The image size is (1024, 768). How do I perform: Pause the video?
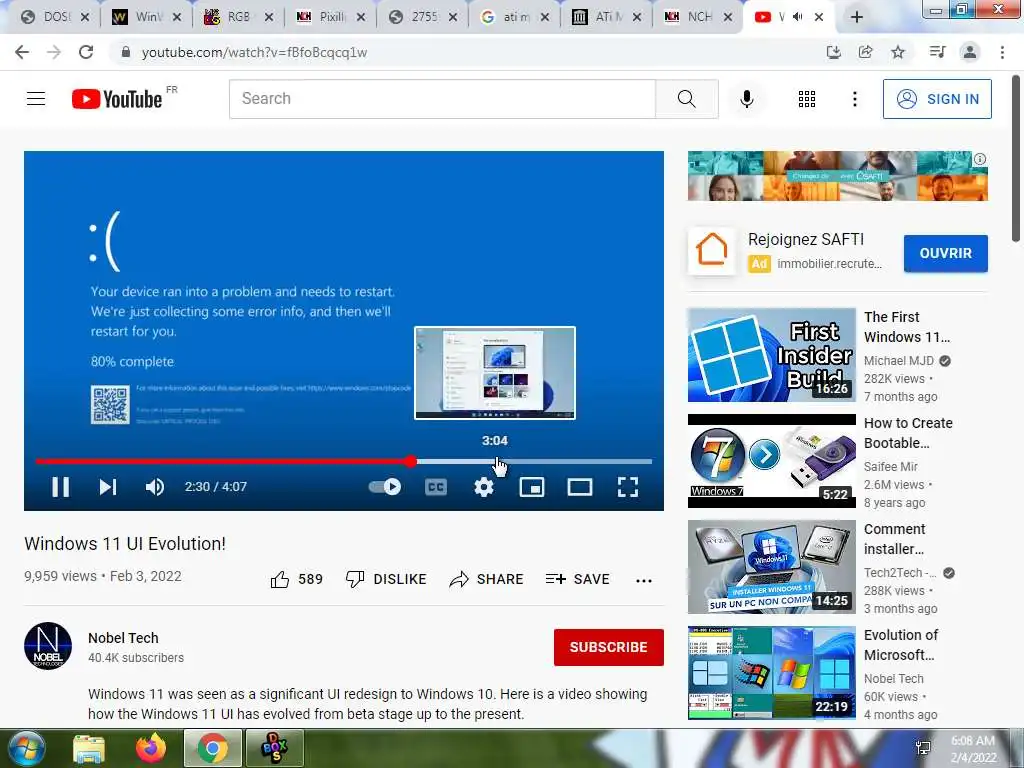pos(61,487)
